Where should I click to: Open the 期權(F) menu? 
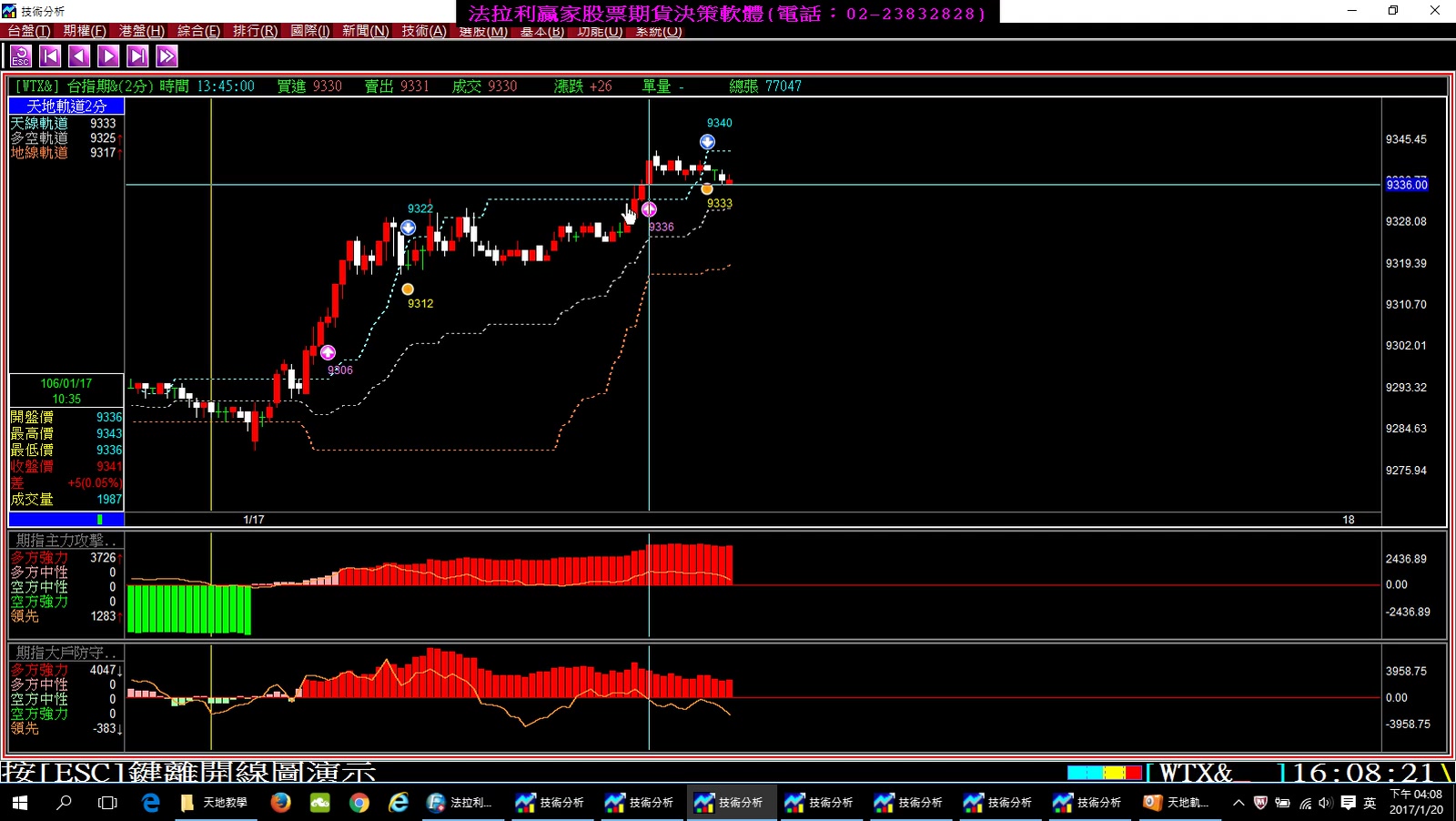(x=85, y=31)
